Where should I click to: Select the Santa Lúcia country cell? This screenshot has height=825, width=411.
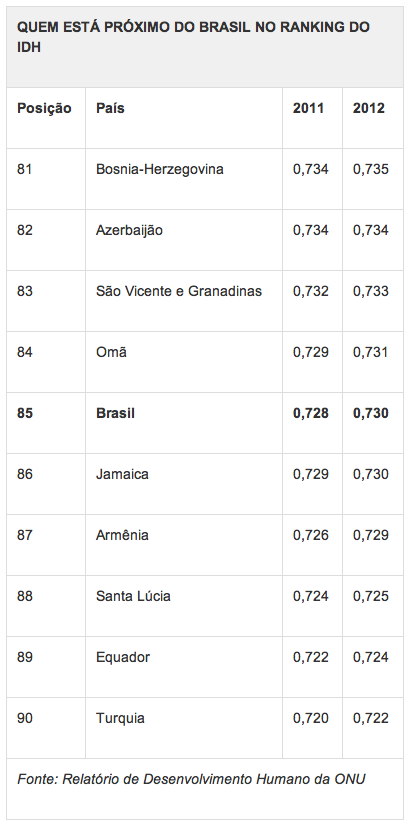pos(133,596)
